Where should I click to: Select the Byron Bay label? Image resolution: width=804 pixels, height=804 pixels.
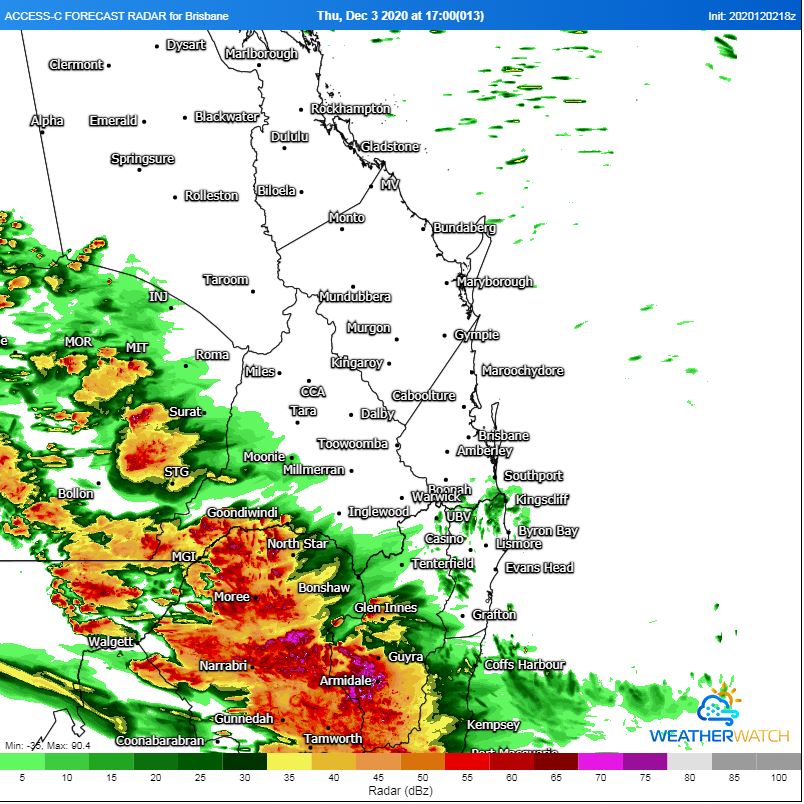pos(548,531)
